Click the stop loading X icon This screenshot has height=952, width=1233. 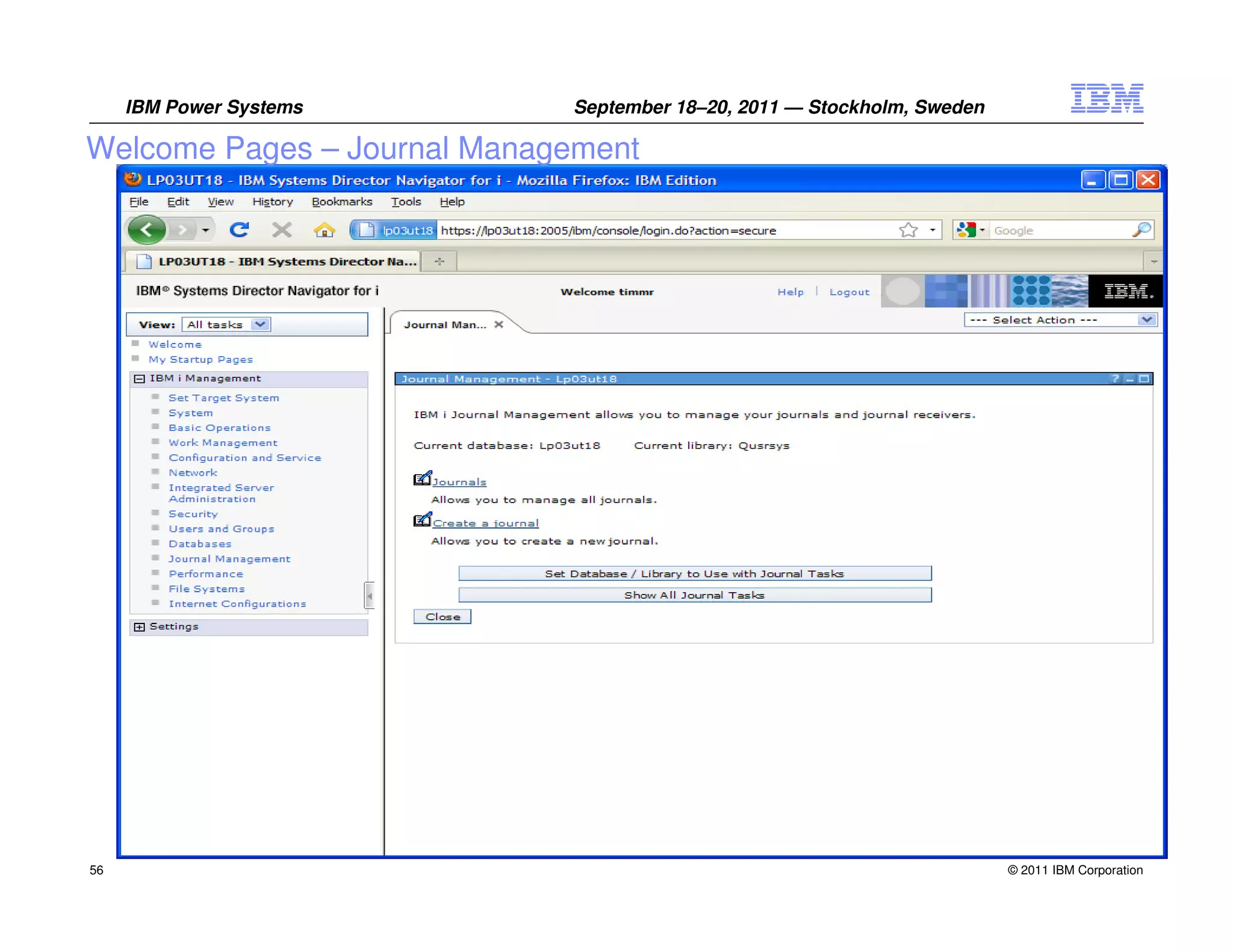coord(281,230)
